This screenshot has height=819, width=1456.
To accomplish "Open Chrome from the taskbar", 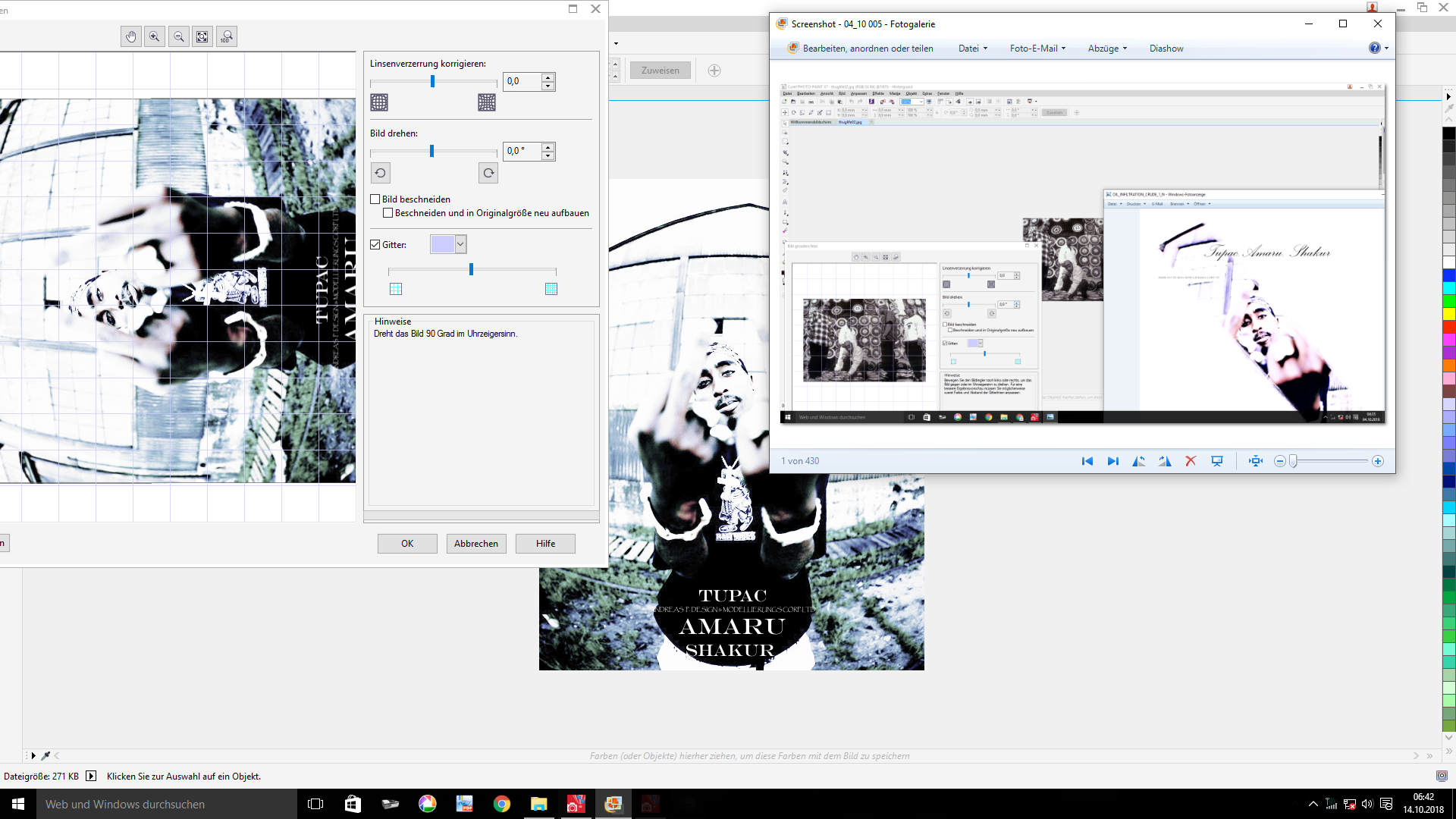I will [501, 804].
